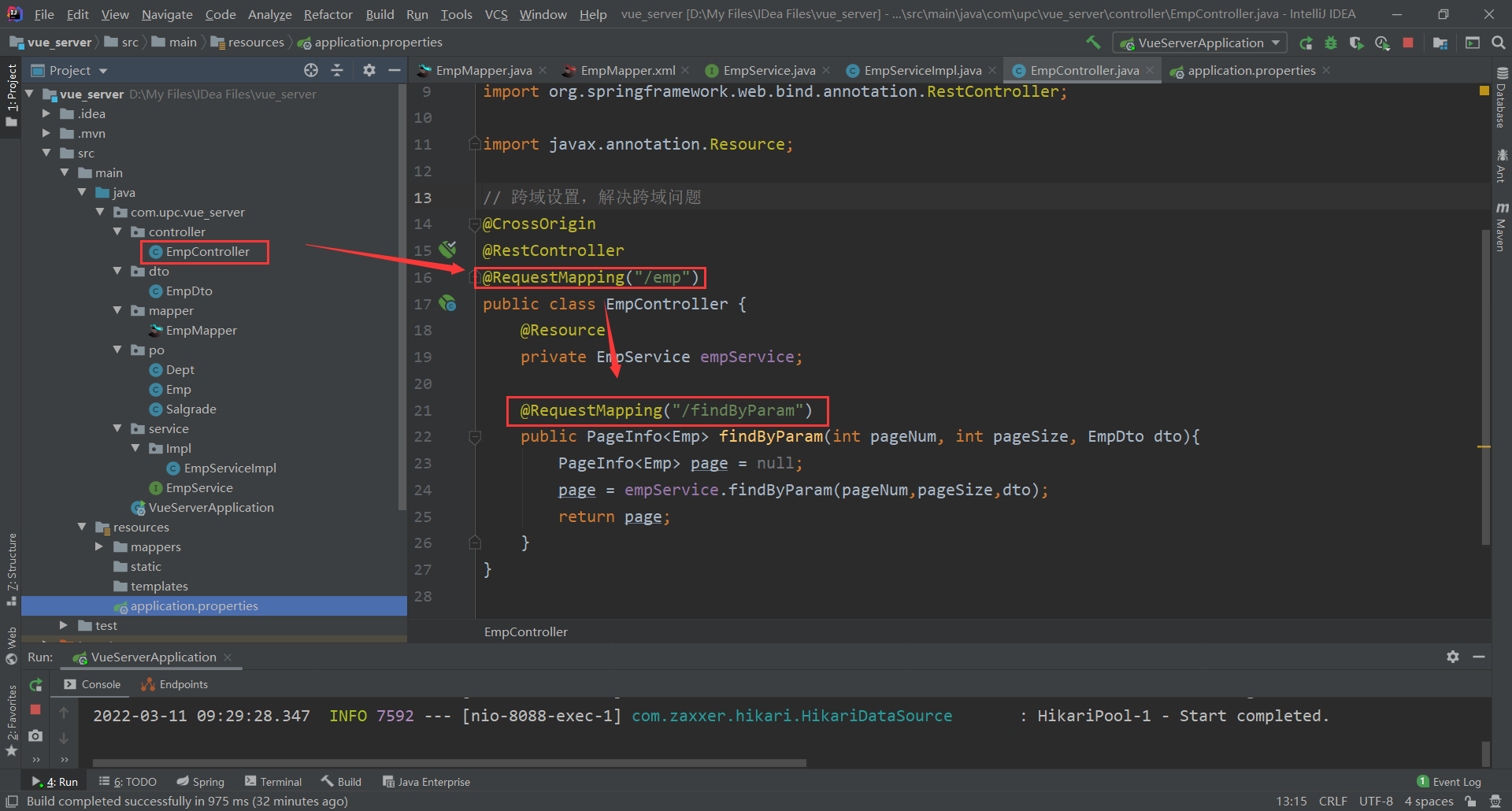The image size is (1512, 811).
Task: Open Event Log in status bar
Action: (x=1449, y=782)
